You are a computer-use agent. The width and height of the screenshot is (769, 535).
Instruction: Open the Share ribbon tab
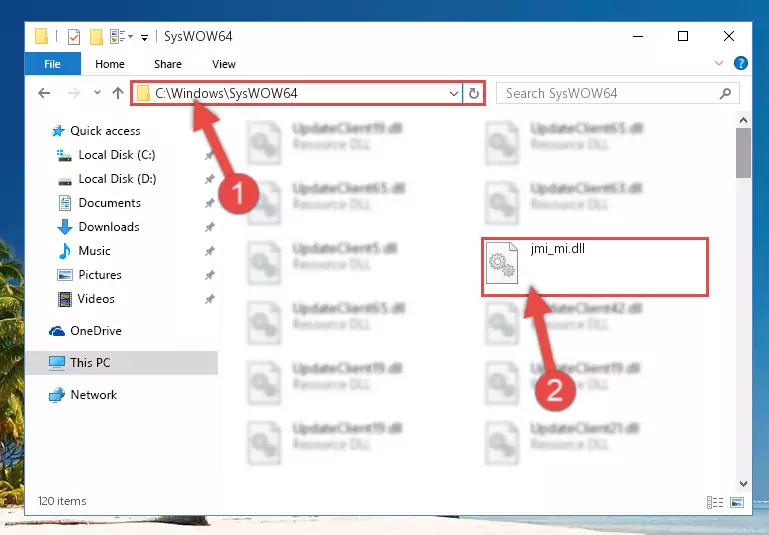click(x=168, y=64)
